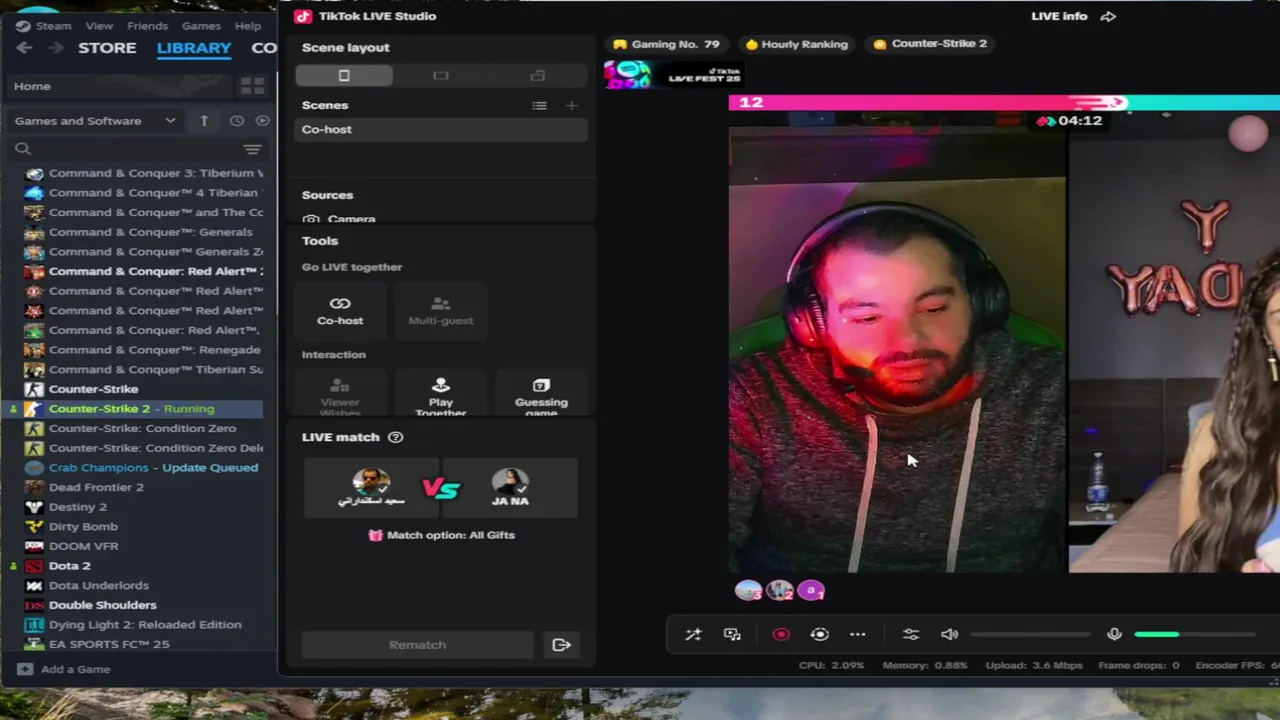The image size is (1280, 720).
Task: Adjust the green microphone level slider
Action: pyautogui.click(x=1194, y=634)
